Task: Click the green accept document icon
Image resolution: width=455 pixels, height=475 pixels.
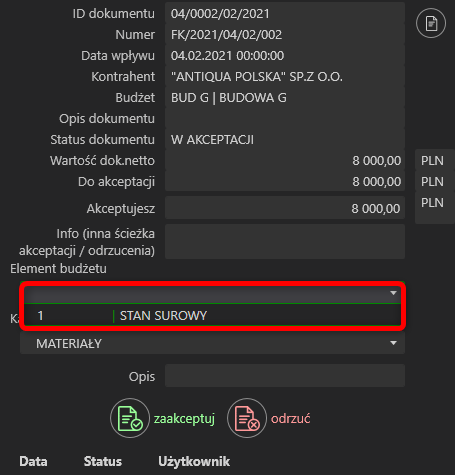Action: pos(130,418)
